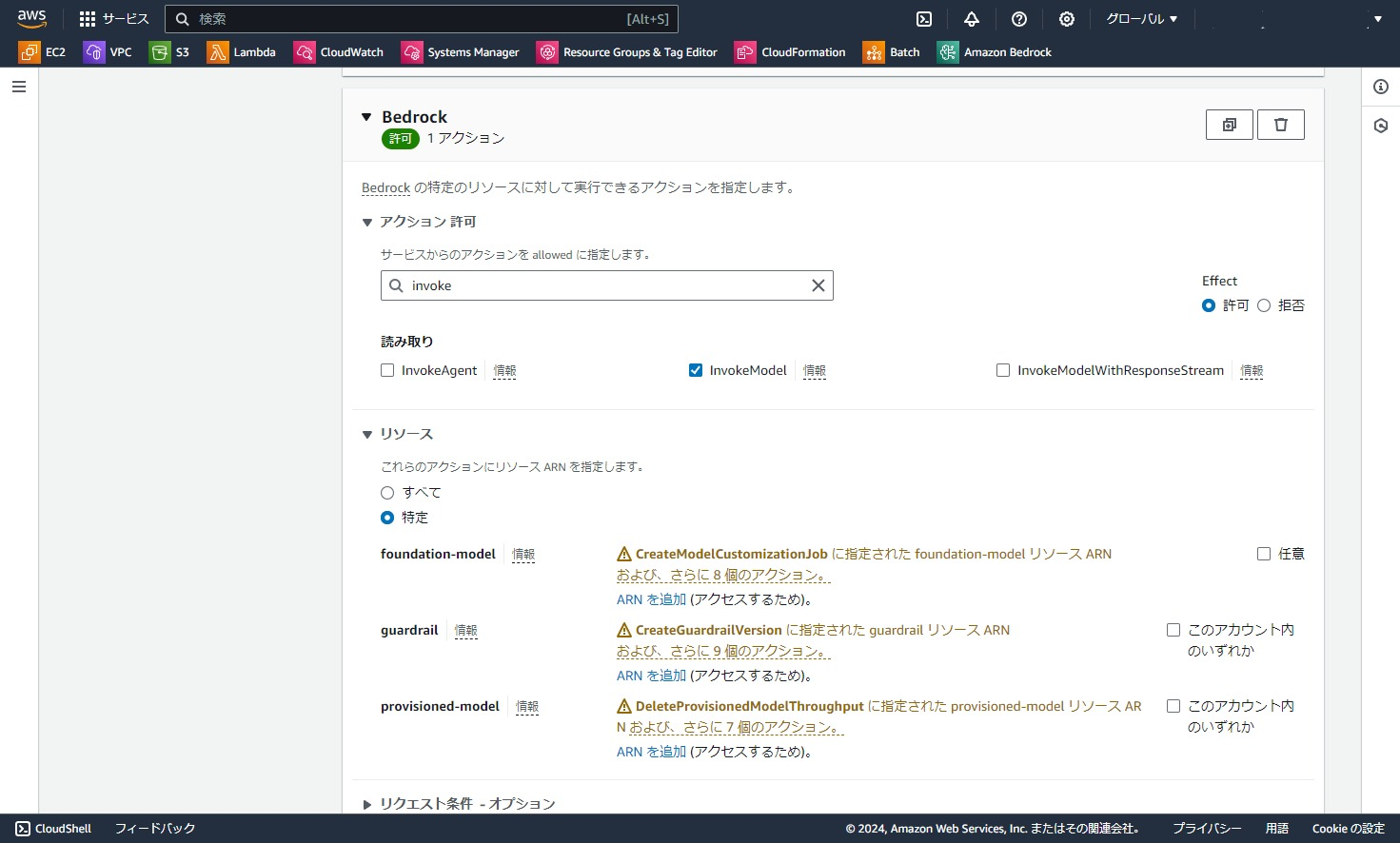Open the プライバシー footer link

pos(1207,829)
